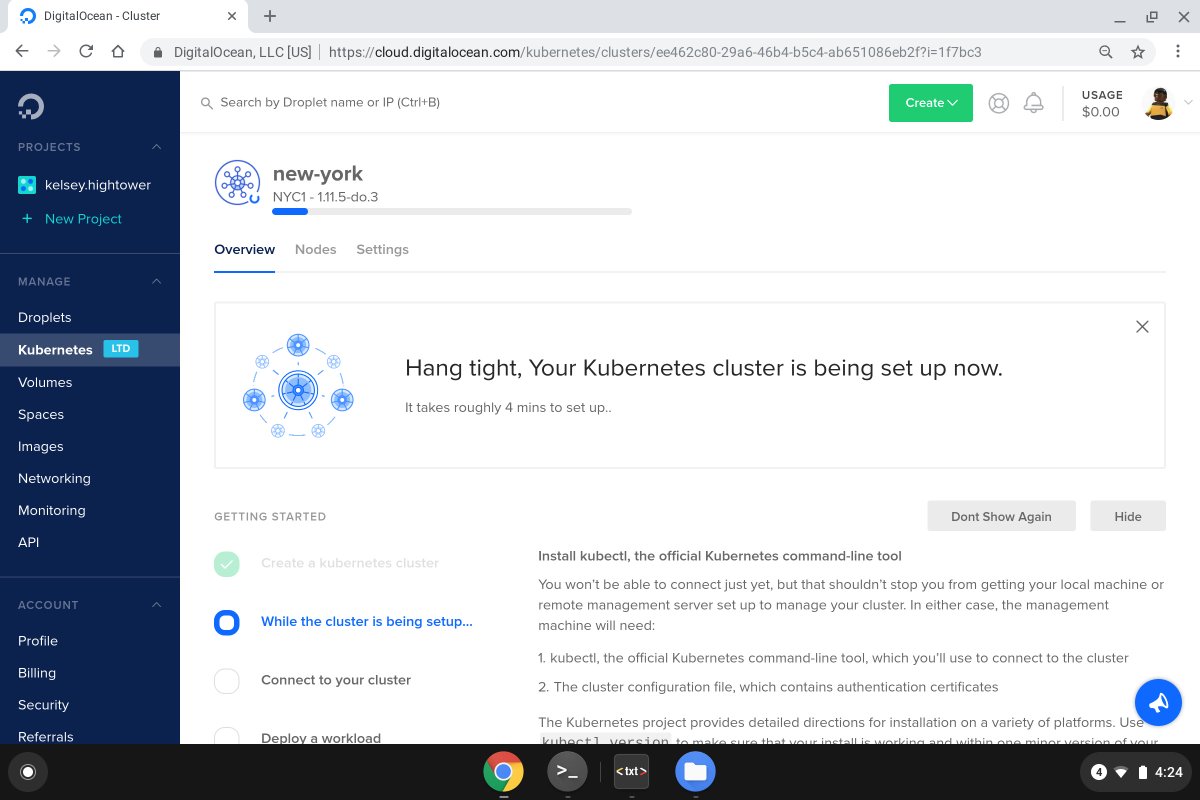Click the browser address bar URL
This screenshot has width=1200, height=800.
coord(654,52)
